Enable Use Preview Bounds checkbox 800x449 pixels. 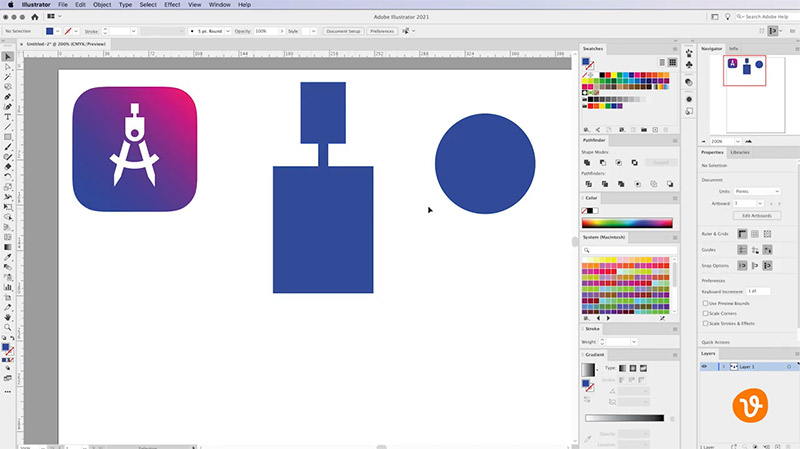point(706,303)
